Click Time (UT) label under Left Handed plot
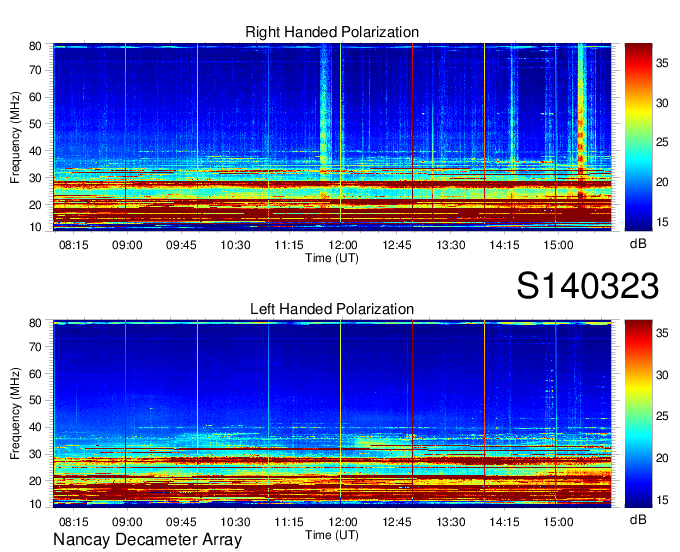 tap(332, 535)
